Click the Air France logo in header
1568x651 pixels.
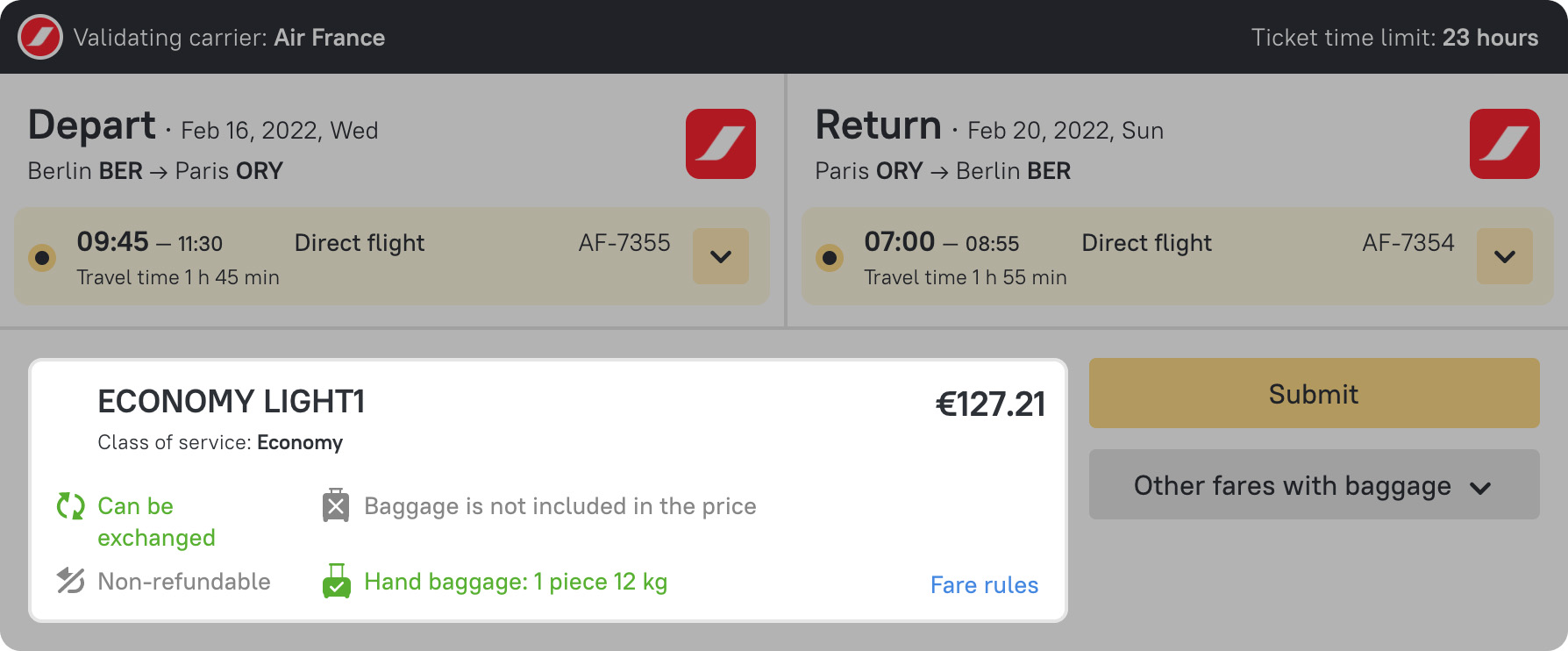pyautogui.click(x=40, y=38)
